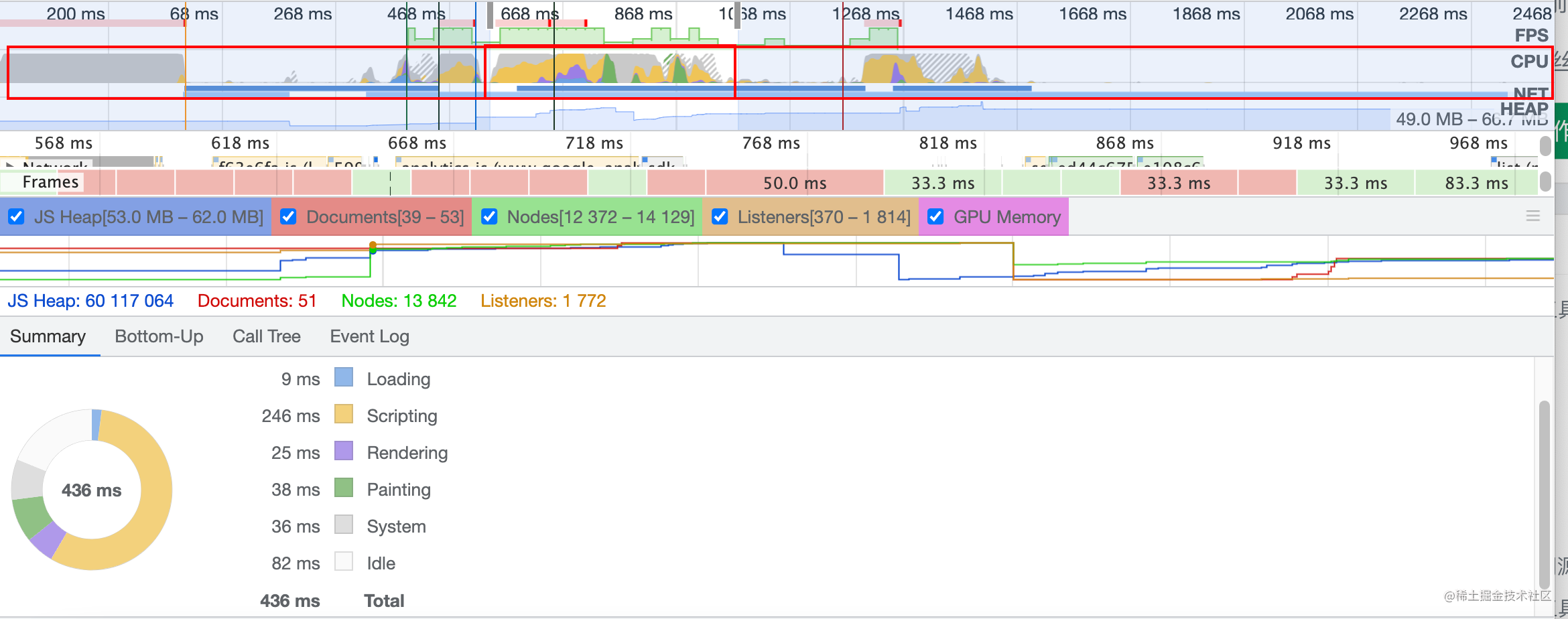Select the 83.3 ms frame block
Image resolution: width=1568 pixels, height=619 pixels.
click(1476, 183)
